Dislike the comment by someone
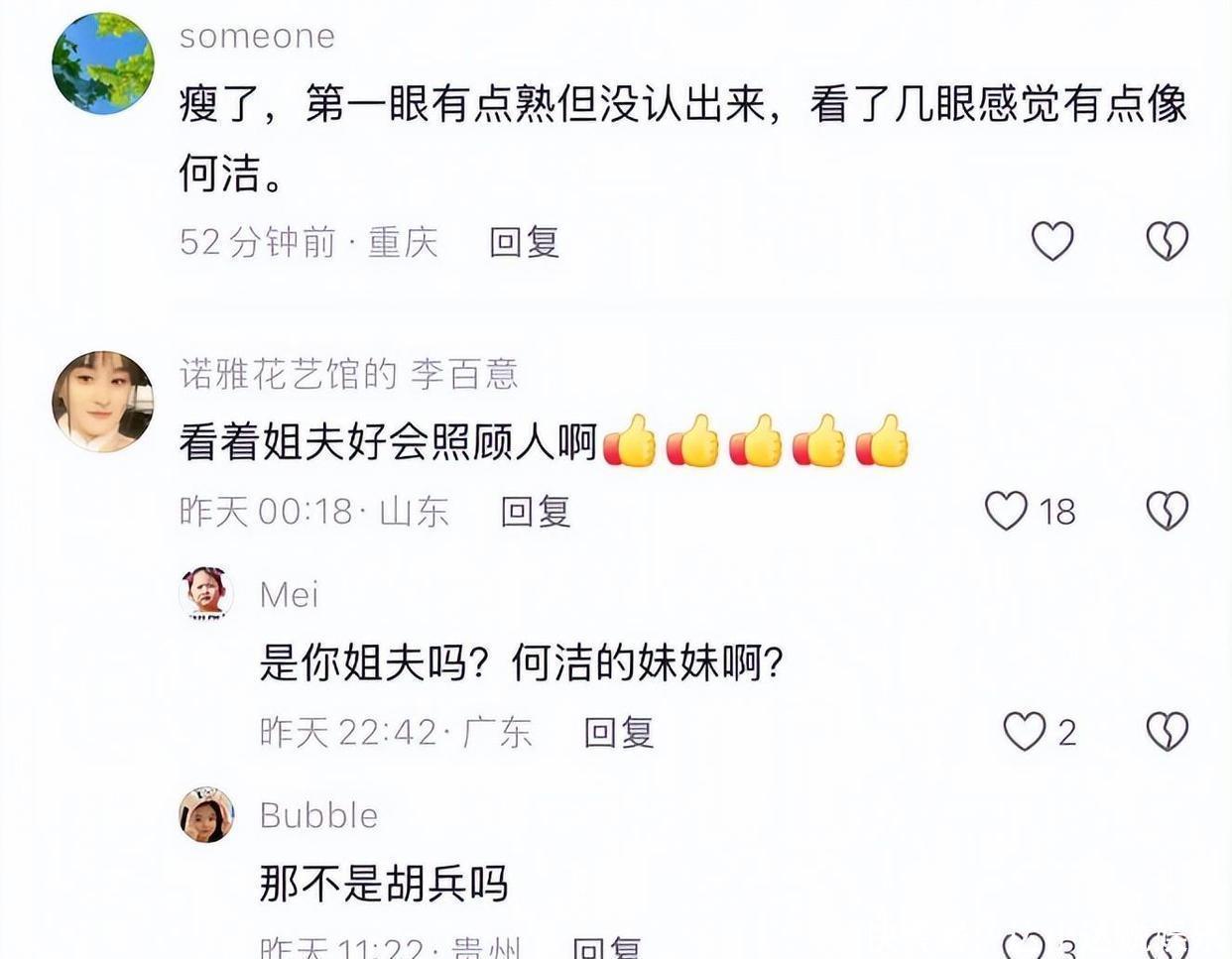Viewport: 1232px width, 959px height. [1168, 241]
